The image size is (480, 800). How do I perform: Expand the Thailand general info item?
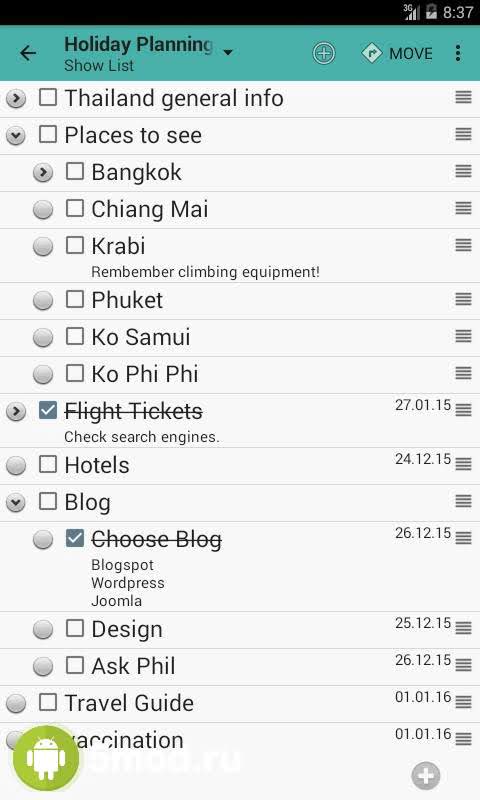pos(16,98)
